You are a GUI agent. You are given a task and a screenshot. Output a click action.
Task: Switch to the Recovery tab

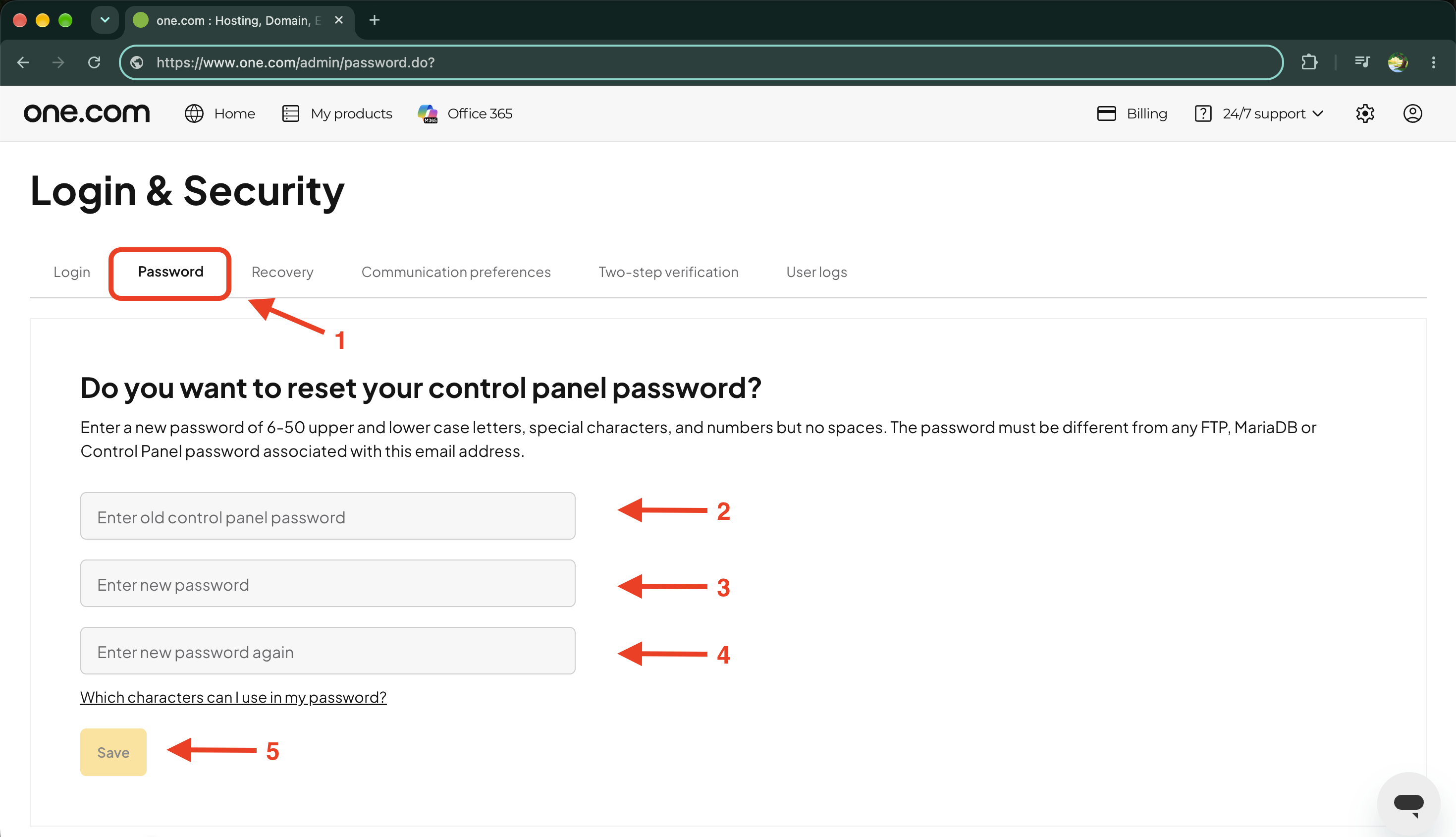(x=282, y=272)
